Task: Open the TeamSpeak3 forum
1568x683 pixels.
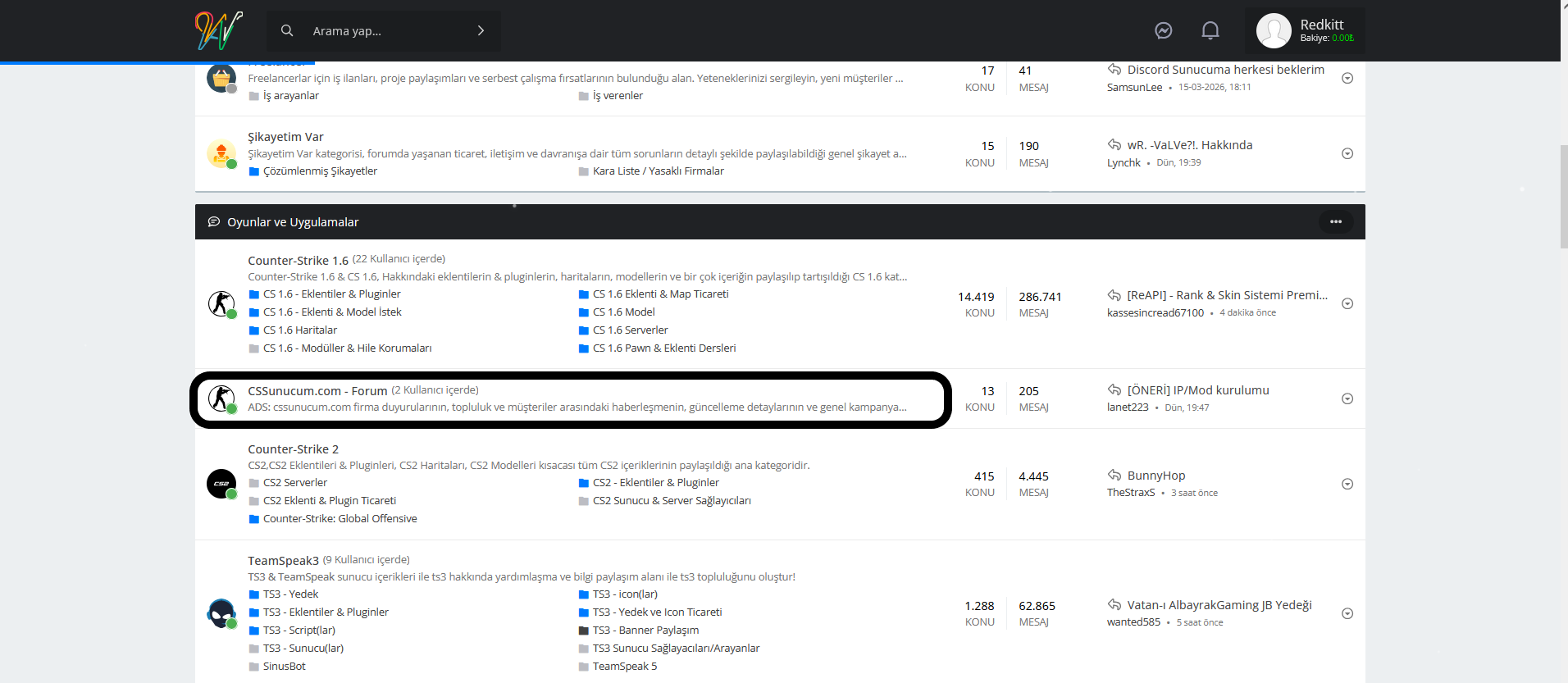Action: (x=284, y=561)
